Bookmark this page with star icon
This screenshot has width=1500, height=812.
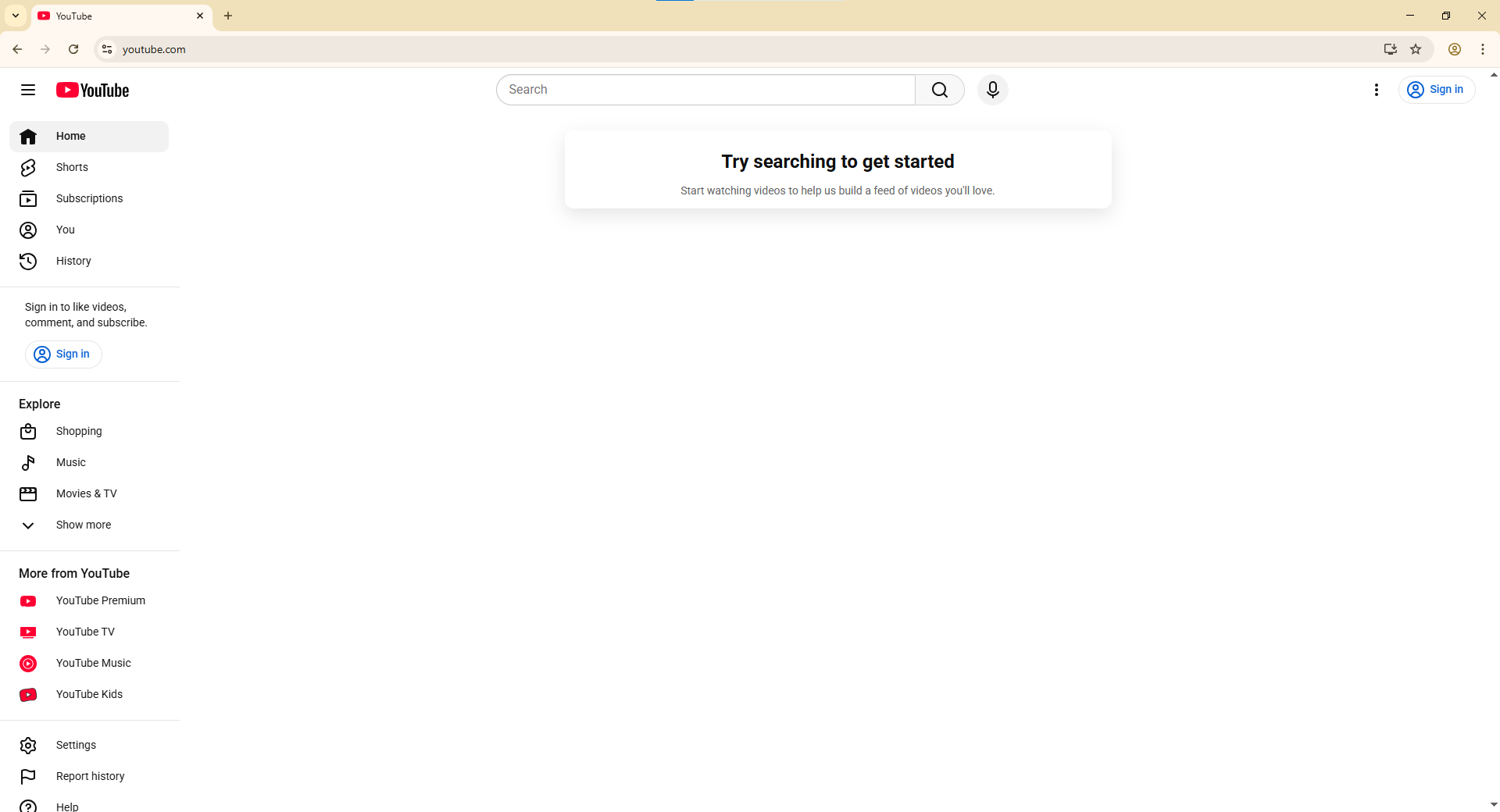[1416, 49]
